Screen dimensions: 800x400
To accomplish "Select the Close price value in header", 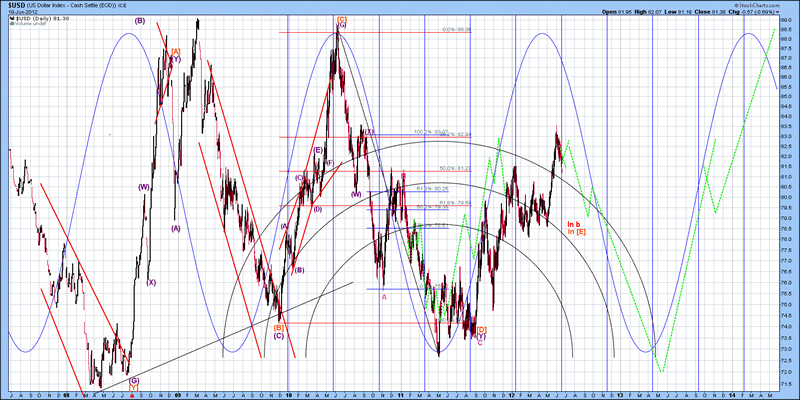I will click(716, 11).
